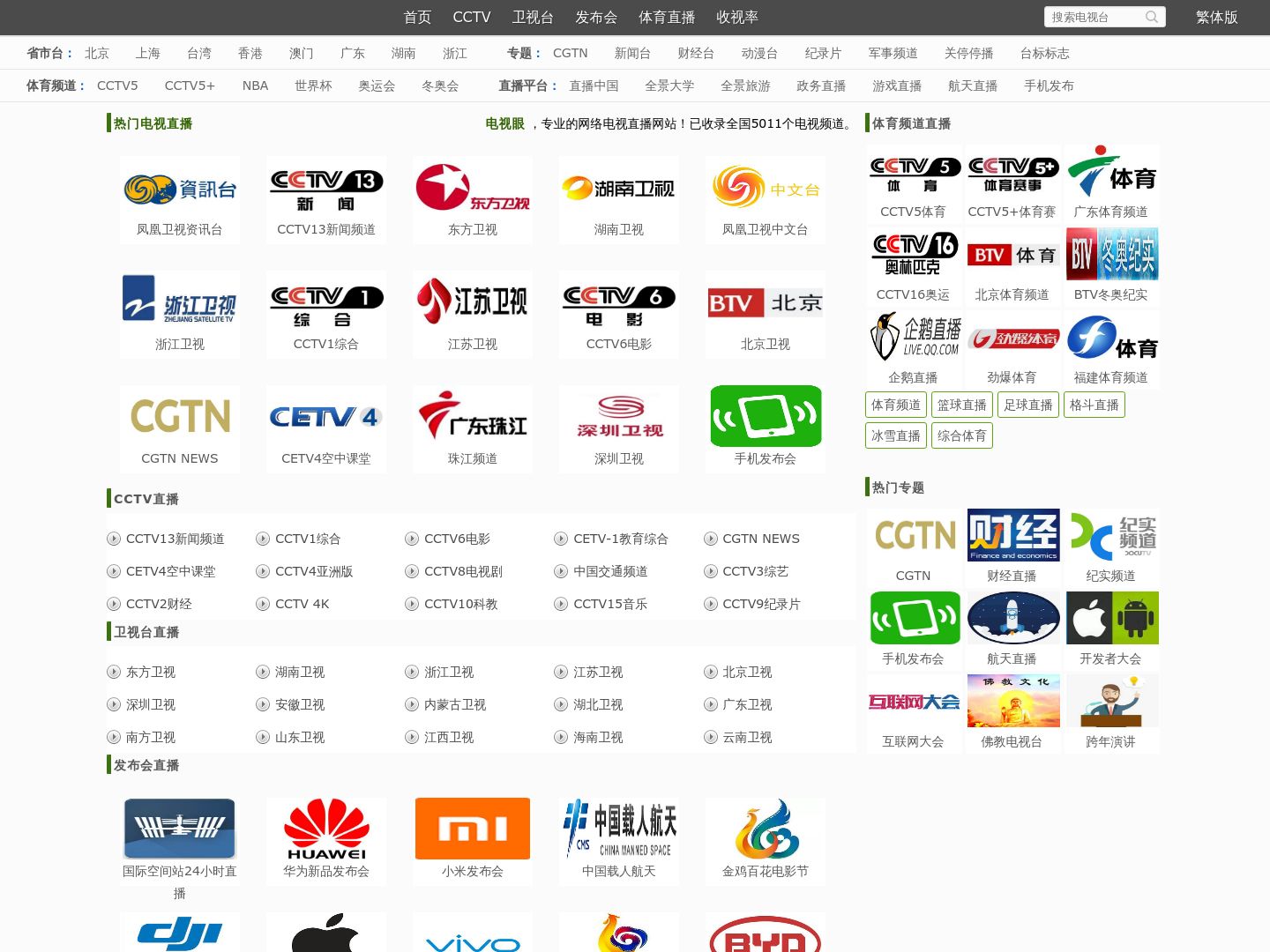Open the 华为新品发布会 Huawei logo

coord(326,829)
